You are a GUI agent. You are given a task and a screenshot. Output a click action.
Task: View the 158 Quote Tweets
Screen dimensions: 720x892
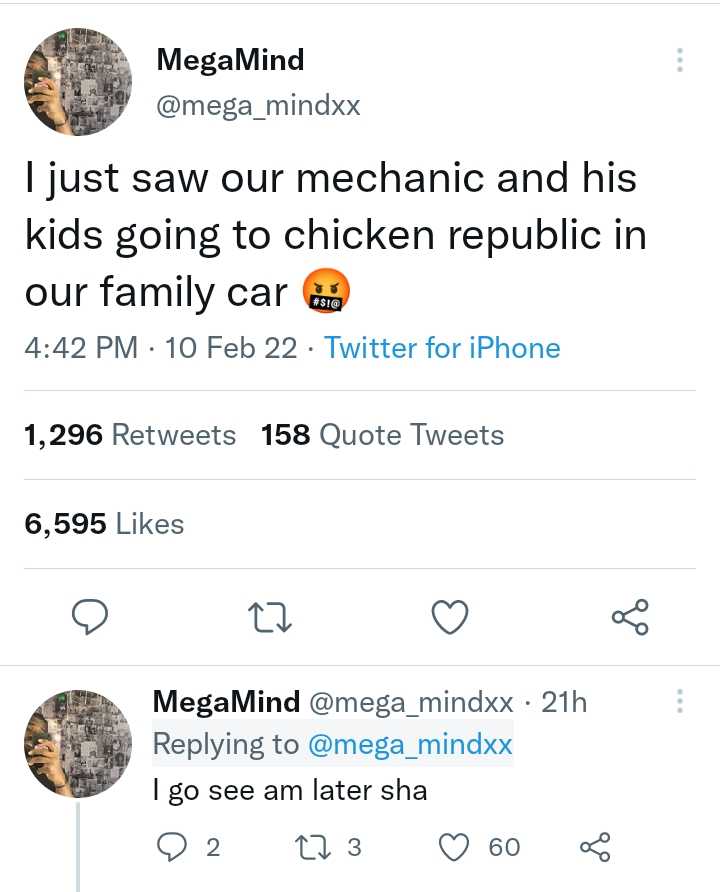pos(382,435)
